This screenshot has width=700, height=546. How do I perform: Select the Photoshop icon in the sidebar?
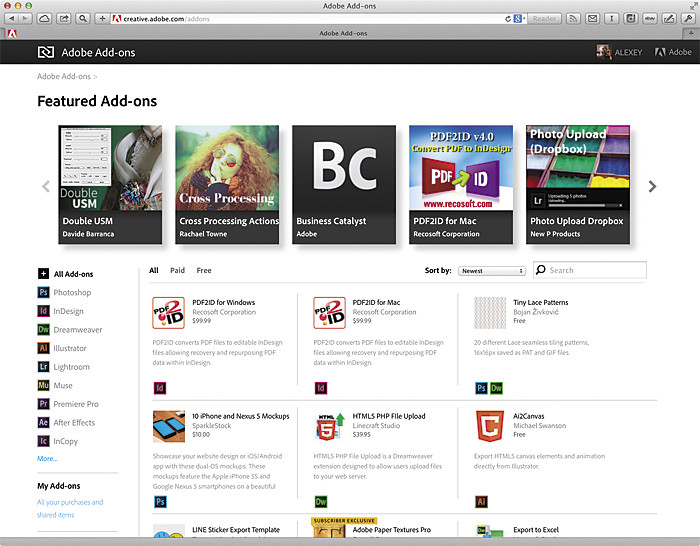43,292
